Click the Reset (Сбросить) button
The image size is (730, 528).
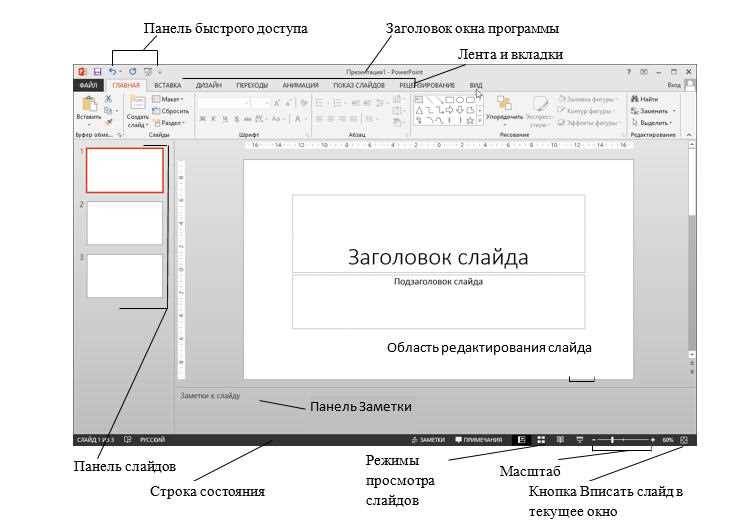click(x=171, y=111)
